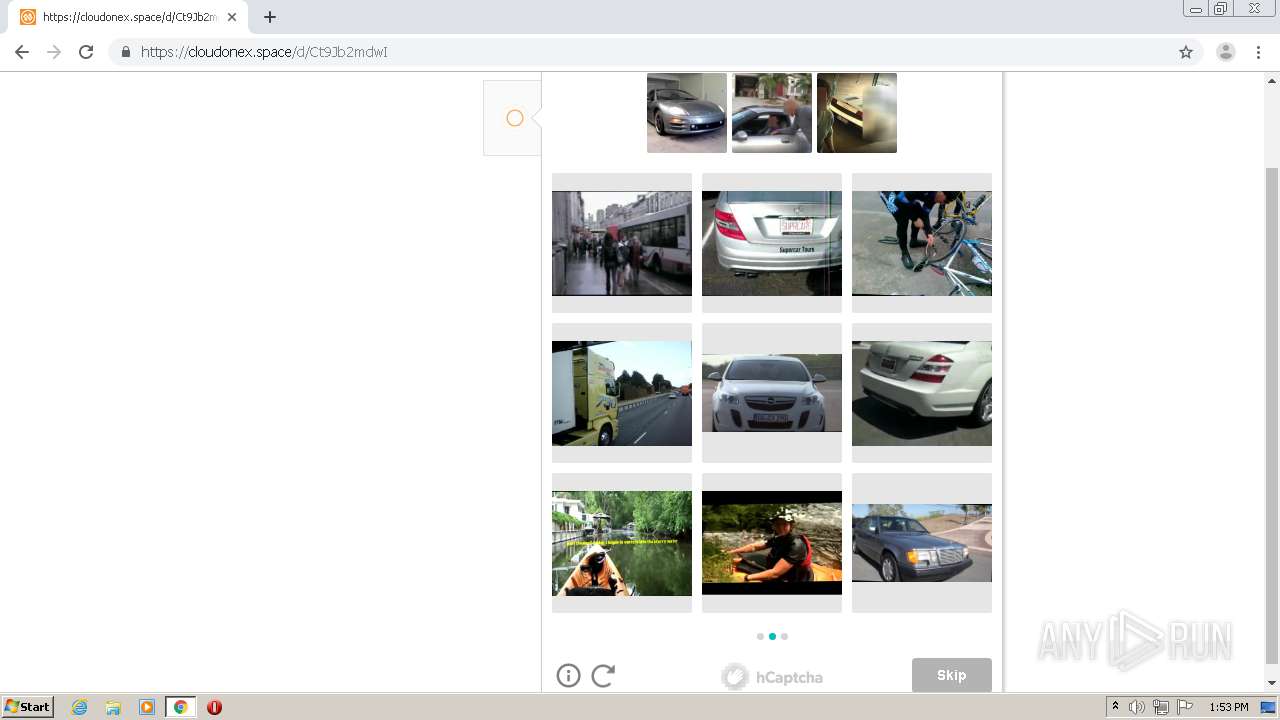Restore down the Chrome window
1280x720 pixels.
coord(1221,9)
